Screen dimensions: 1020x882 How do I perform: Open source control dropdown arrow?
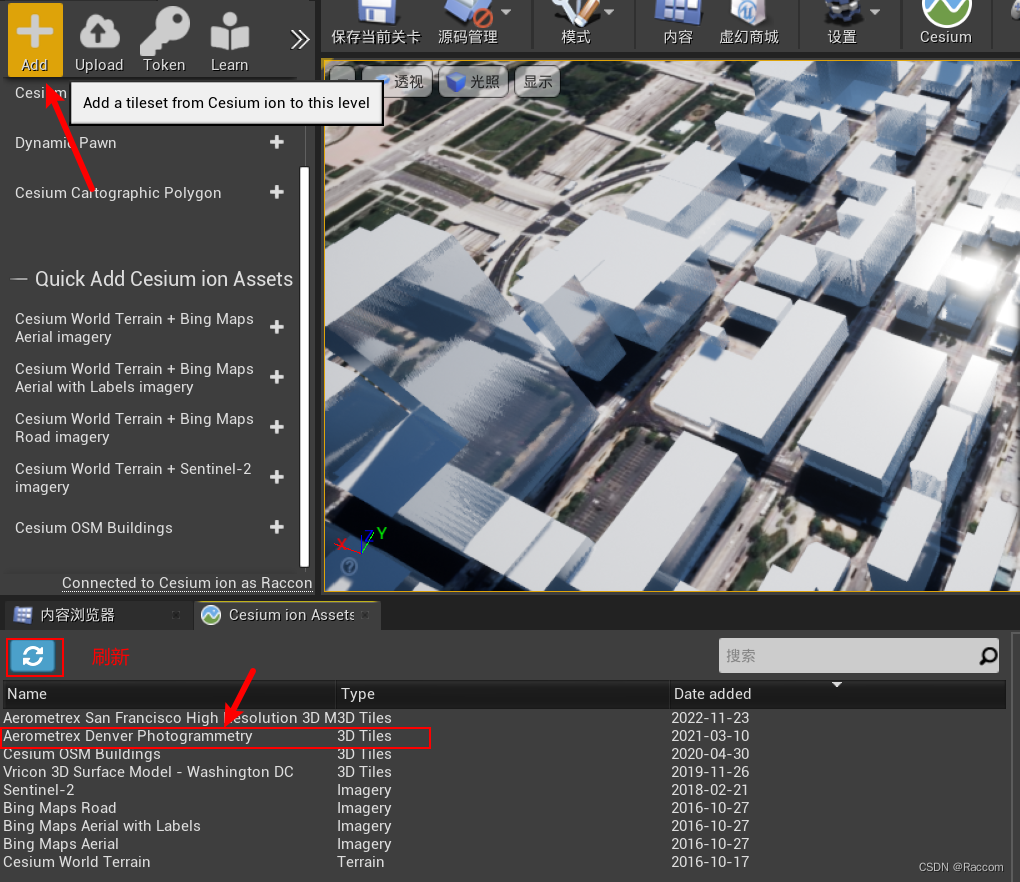pyautogui.click(x=505, y=12)
